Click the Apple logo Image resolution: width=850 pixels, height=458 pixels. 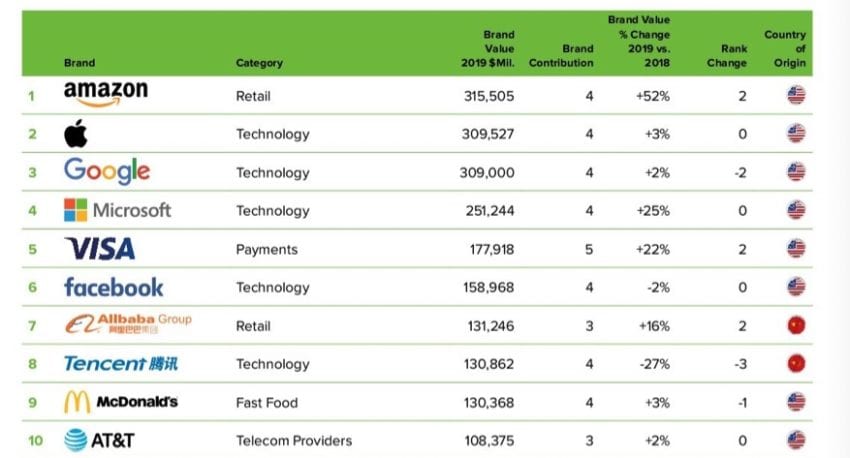tap(76, 132)
